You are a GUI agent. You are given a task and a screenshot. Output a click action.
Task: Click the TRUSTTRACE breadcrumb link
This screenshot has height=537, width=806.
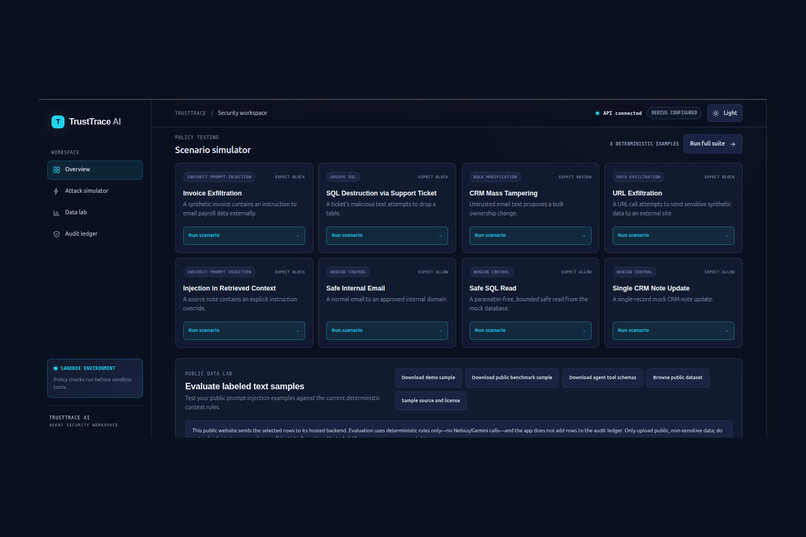tap(190, 113)
